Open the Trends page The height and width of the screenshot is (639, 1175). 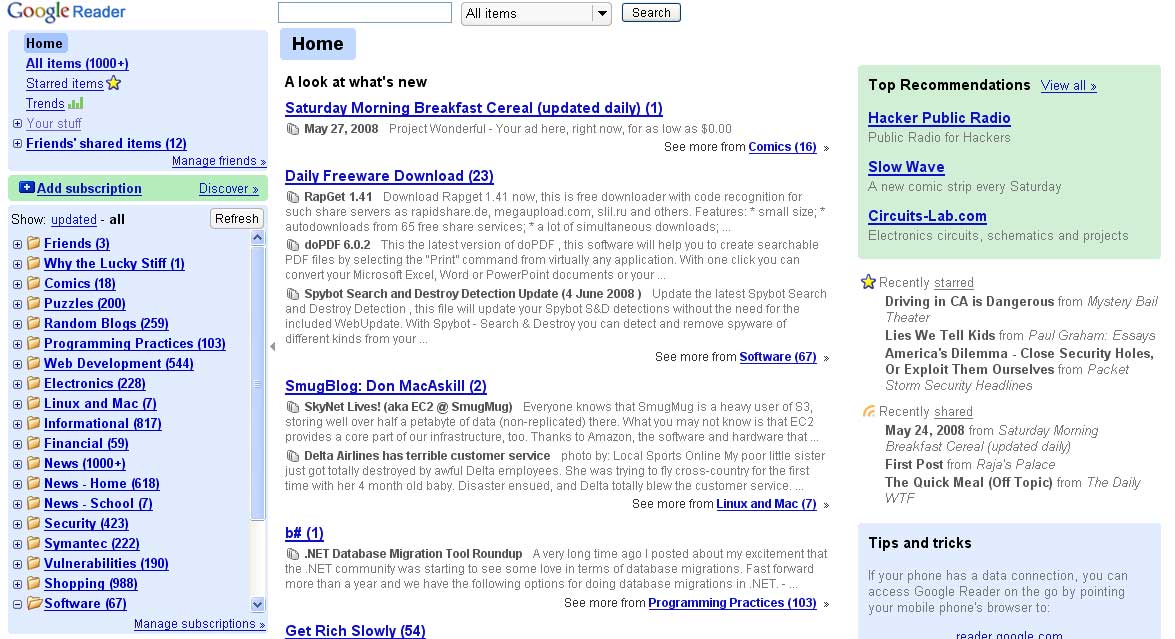click(x=45, y=103)
